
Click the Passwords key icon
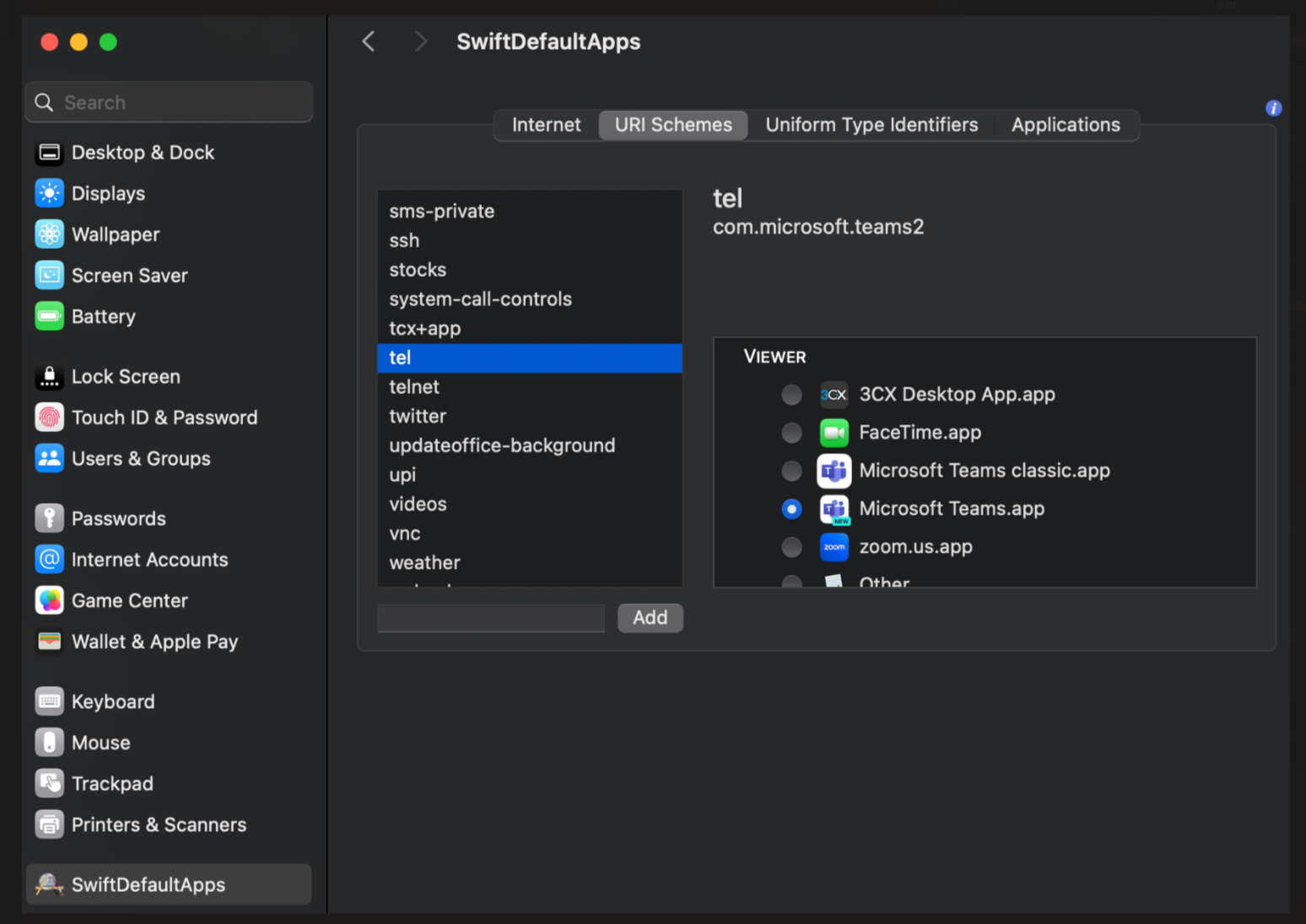click(50, 518)
